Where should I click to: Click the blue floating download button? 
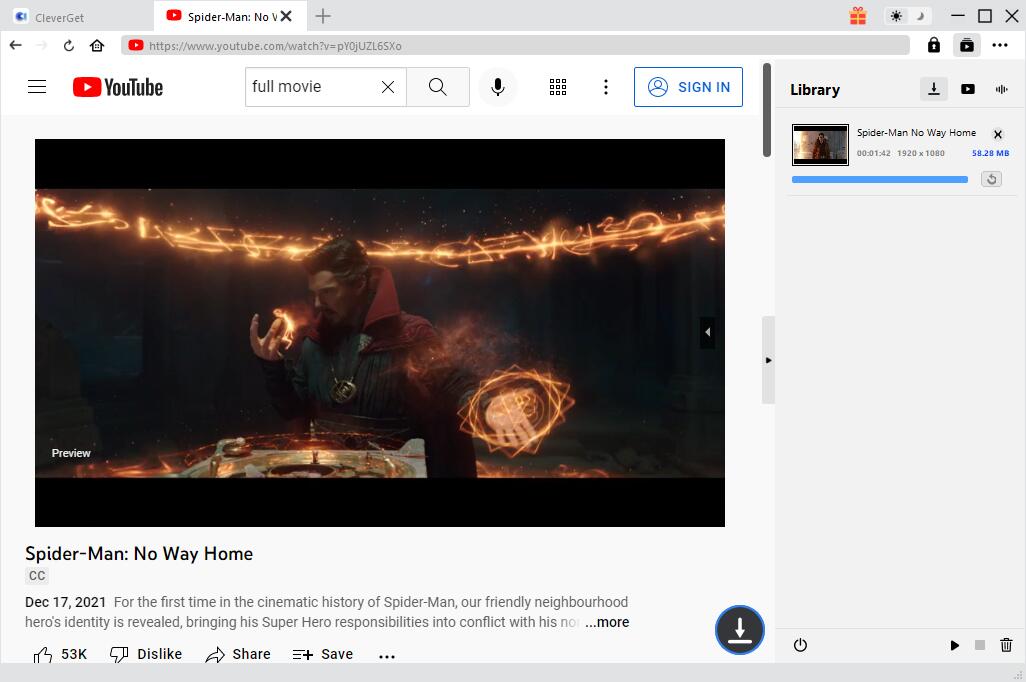pyautogui.click(x=740, y=630)
